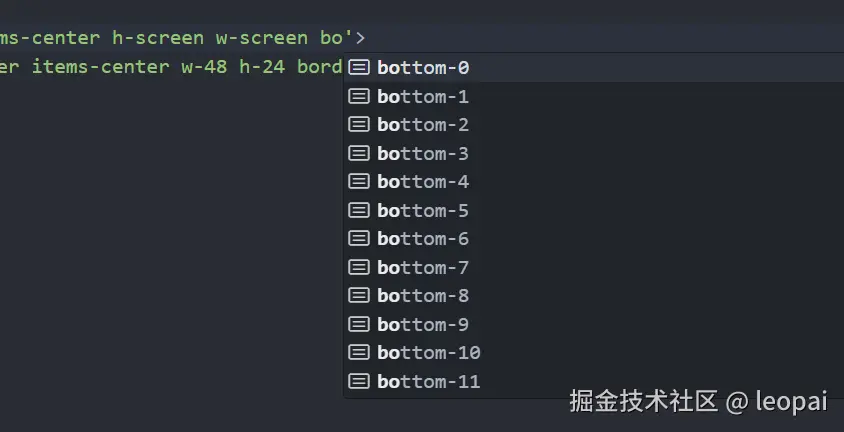The width and height of the screenshot is (844, 432).
Task: Pick the bottom-11 suggestion entry
Action: (429, 382)
